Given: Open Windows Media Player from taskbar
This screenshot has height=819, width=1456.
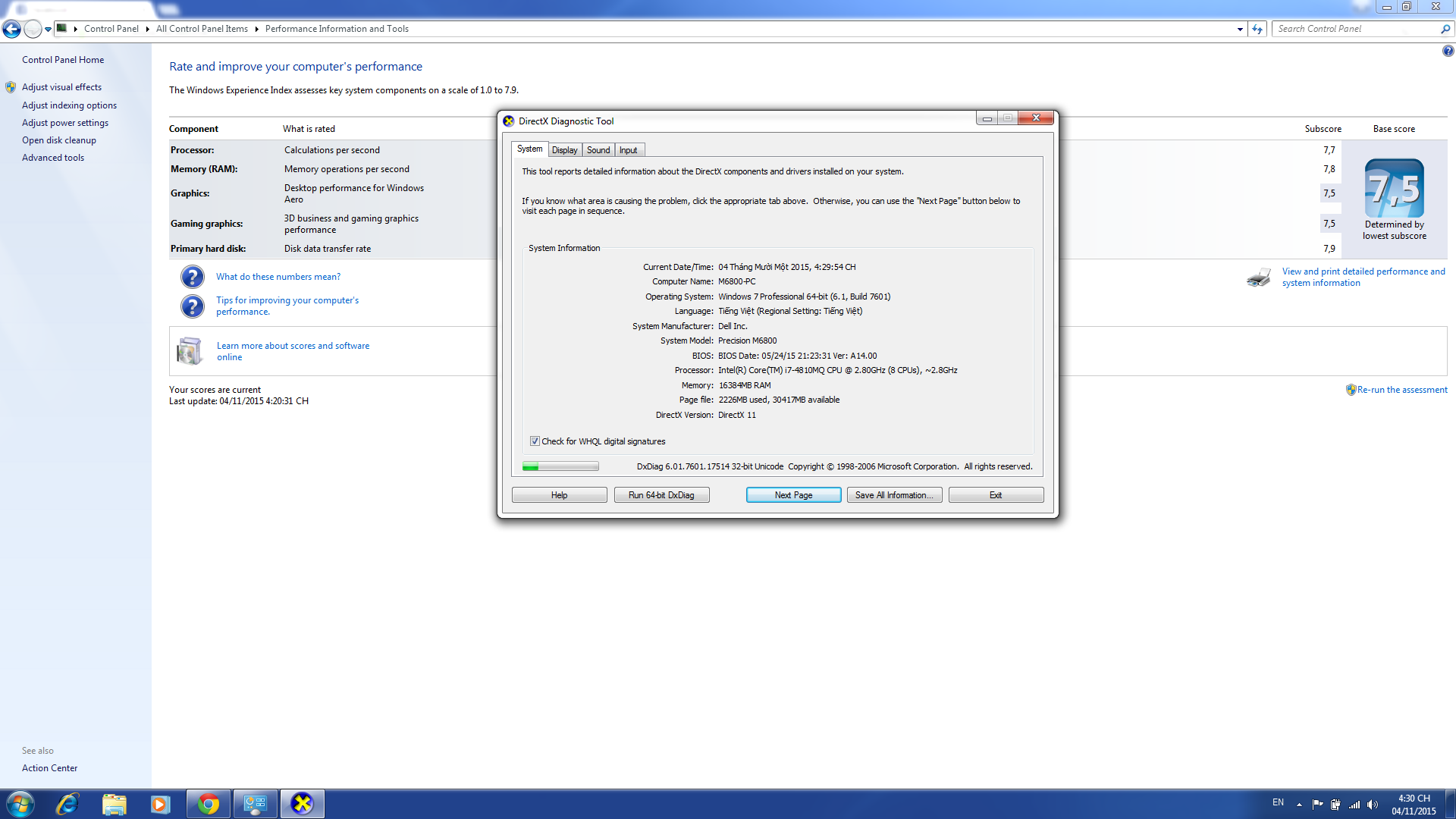Looking at the screenshot, I should tap(160, 804).
